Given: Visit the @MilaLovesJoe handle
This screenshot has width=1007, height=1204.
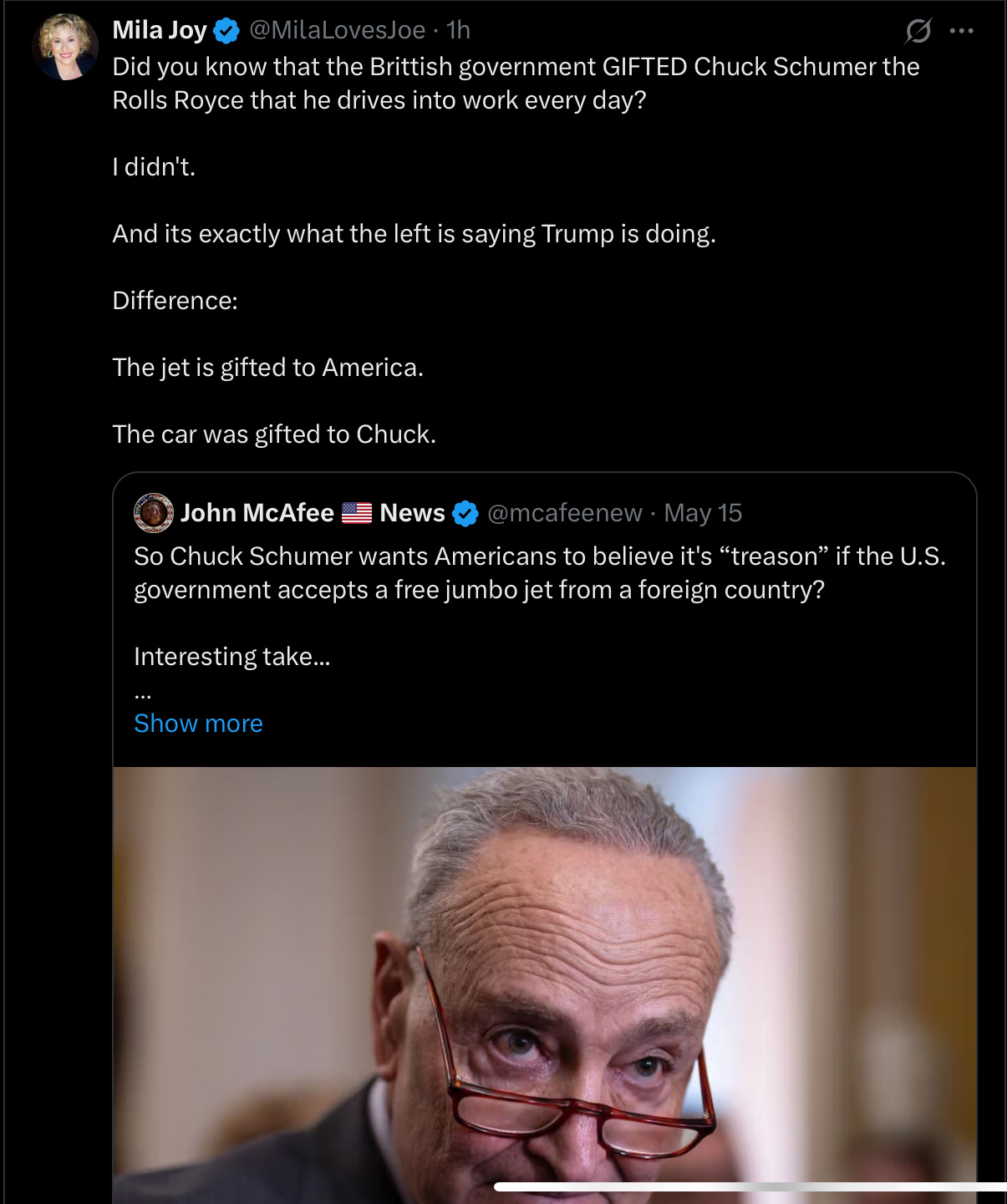Looking at the screenshot, I should click(x=338, y=30).
